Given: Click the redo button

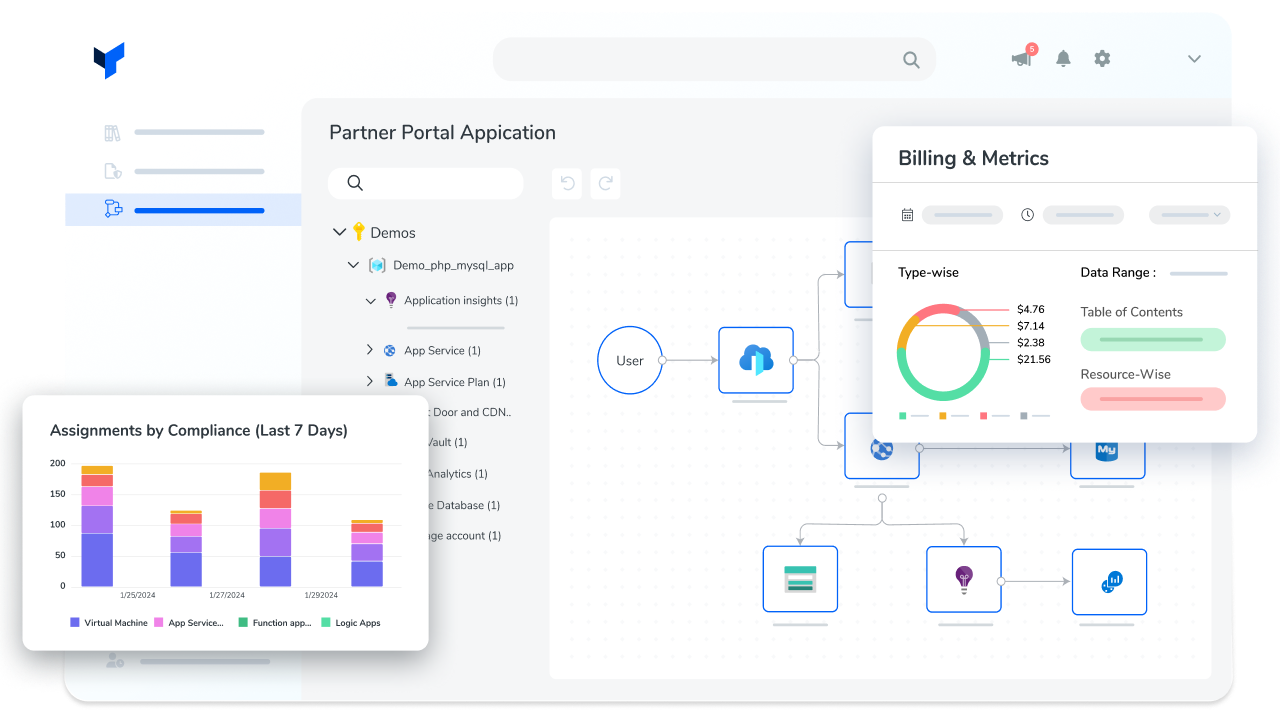Looking at the screenshot, I should click(x=605, y=183).
